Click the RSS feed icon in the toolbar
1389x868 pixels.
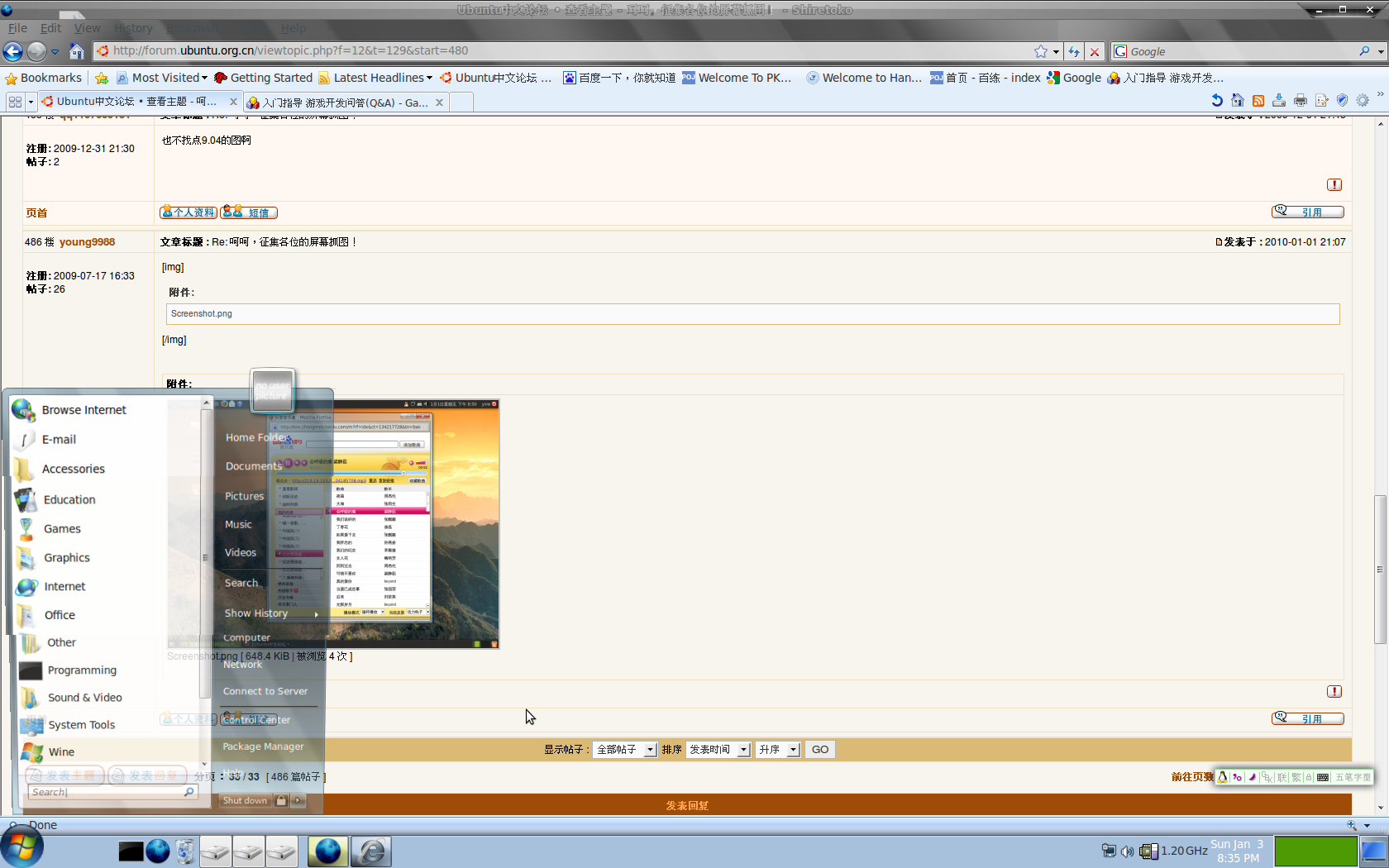[1258, 101]
